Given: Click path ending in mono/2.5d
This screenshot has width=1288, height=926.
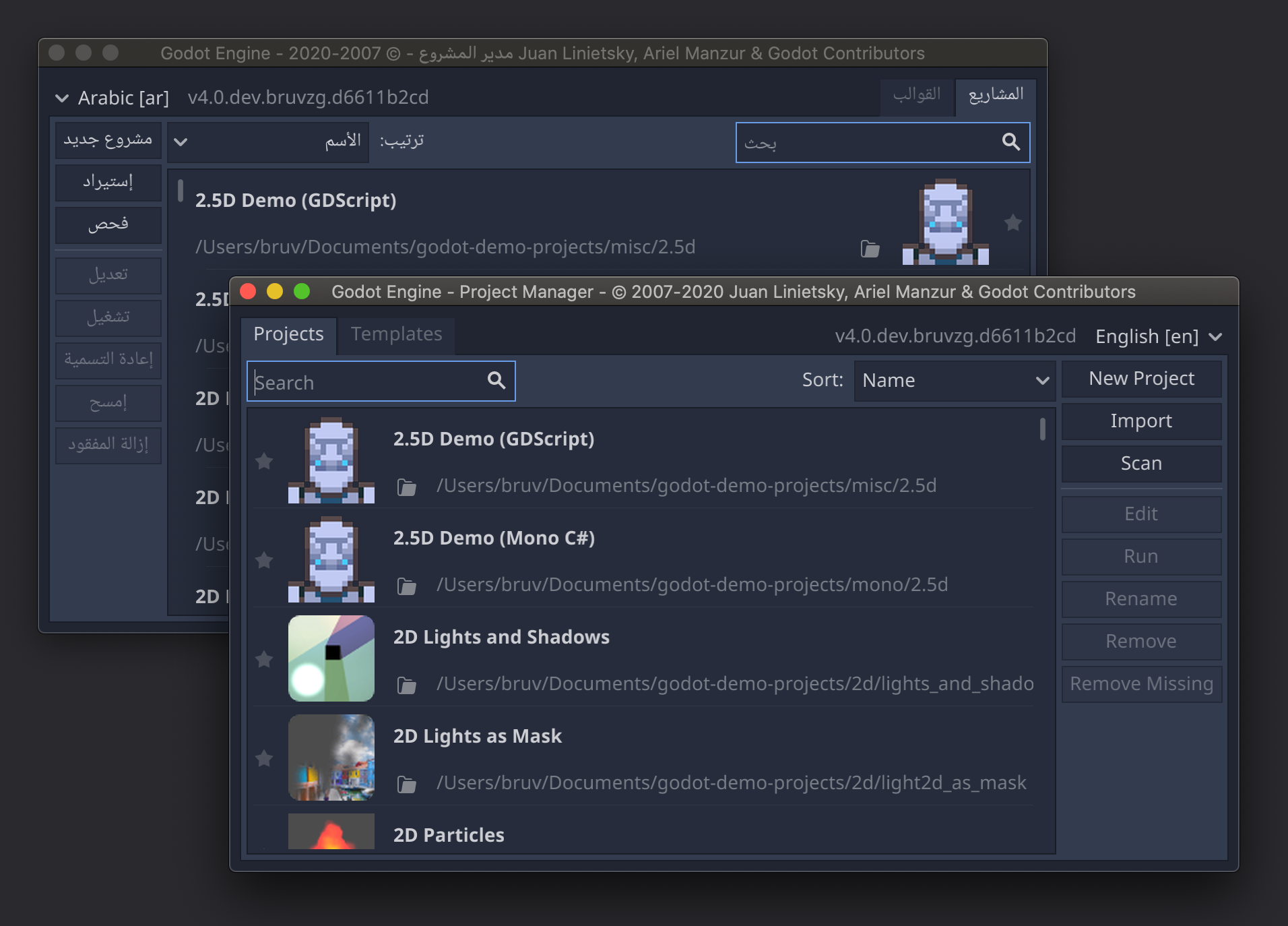Looking at the screenshot, I should pos(692,585).
